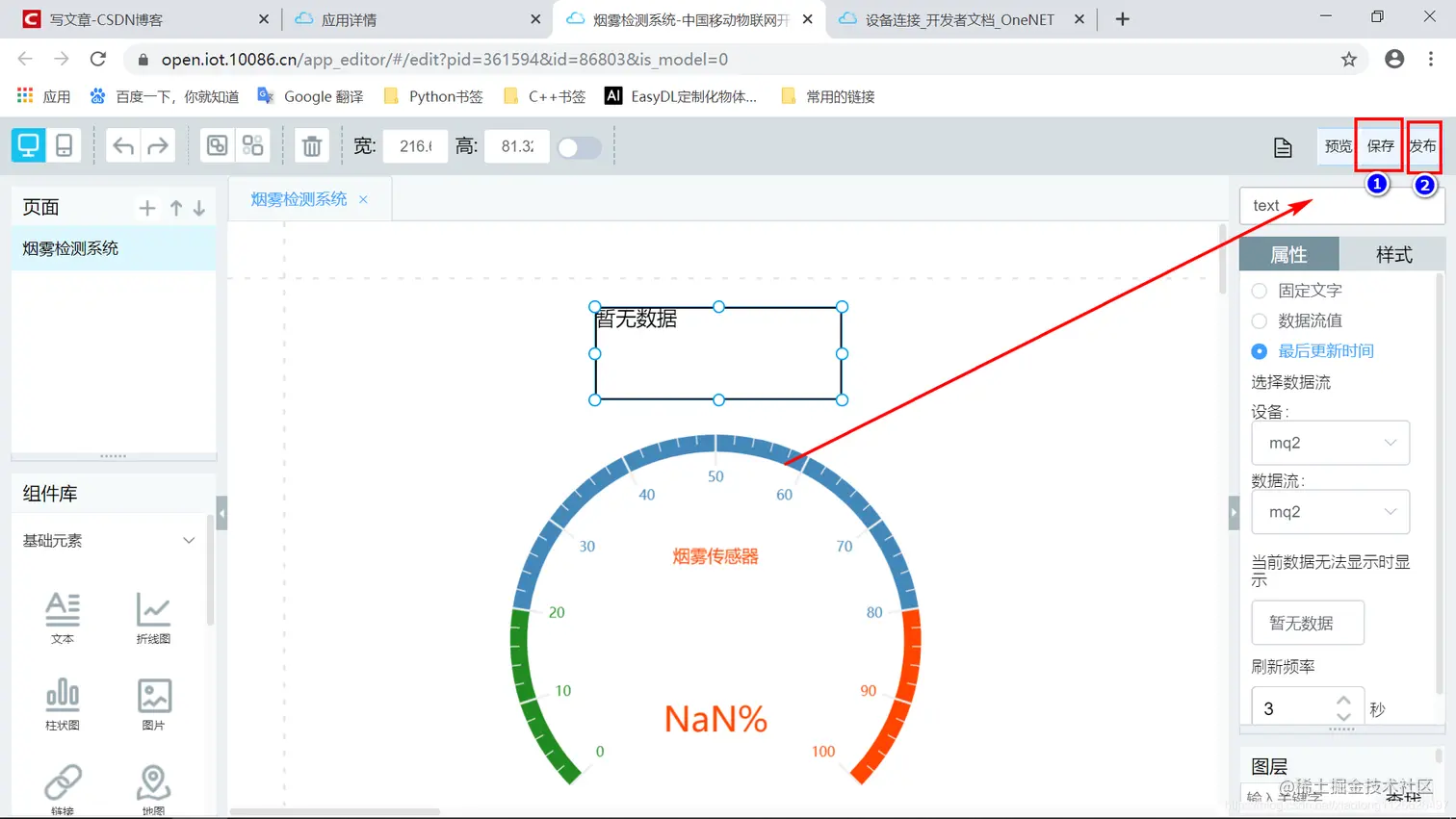Viewport: 1456px width, 819px height.
Task: Delete the selected component with trash icon
Action: coord(312,146)
